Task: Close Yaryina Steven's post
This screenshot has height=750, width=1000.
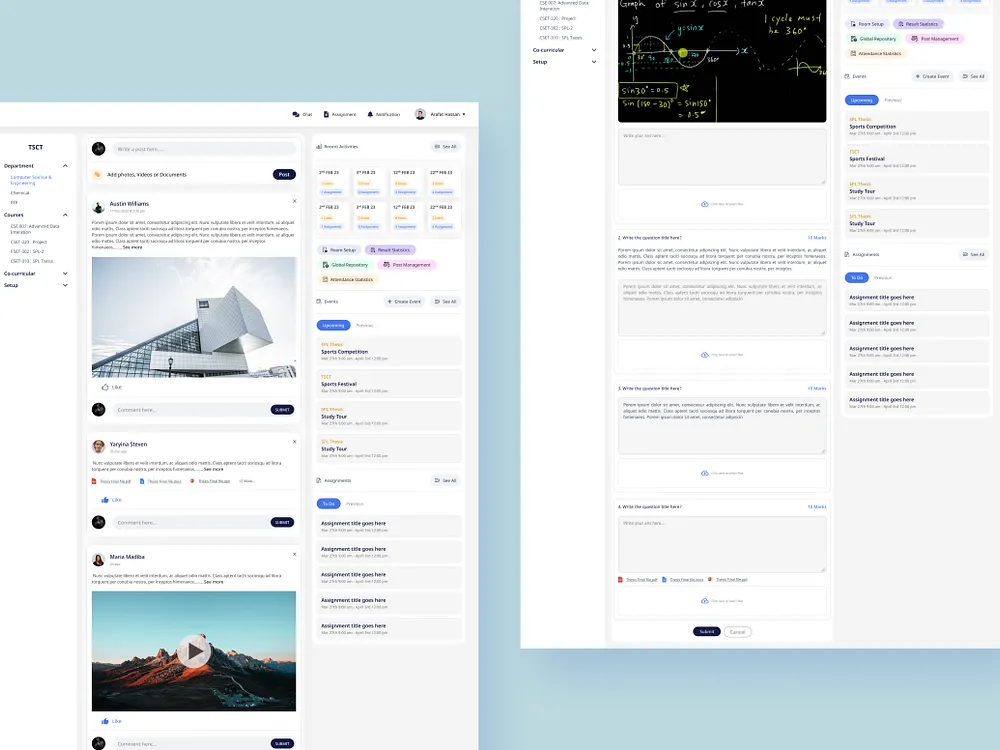Action: pos(295,441)
